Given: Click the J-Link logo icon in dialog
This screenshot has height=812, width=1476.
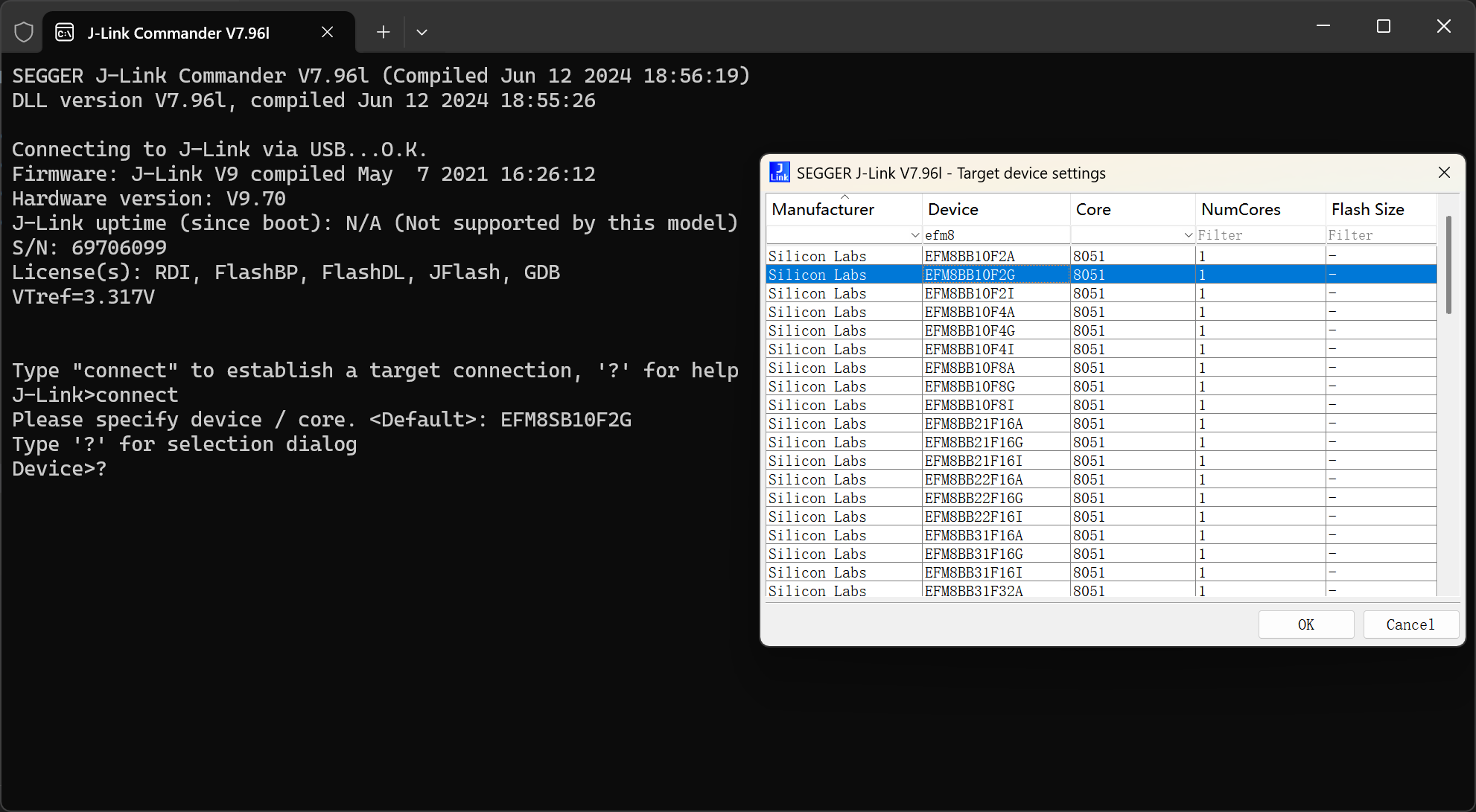Looking at the screenshot, I should 779,173.
